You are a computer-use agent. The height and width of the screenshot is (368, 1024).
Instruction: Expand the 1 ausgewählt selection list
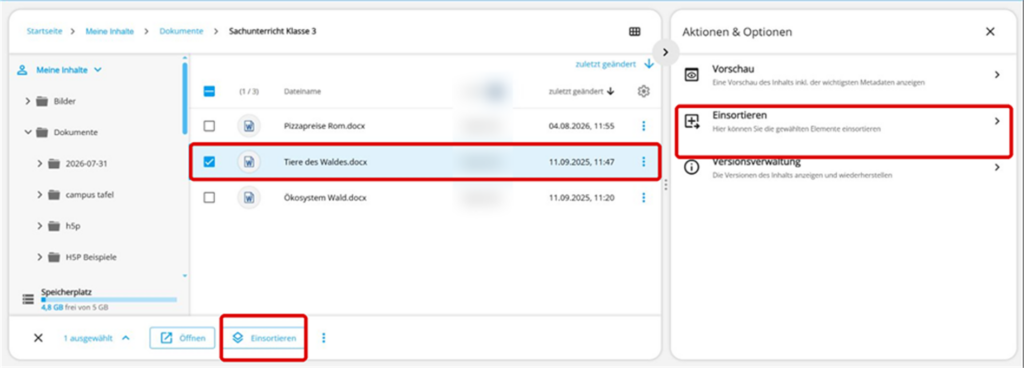click(x=126, y=338)
